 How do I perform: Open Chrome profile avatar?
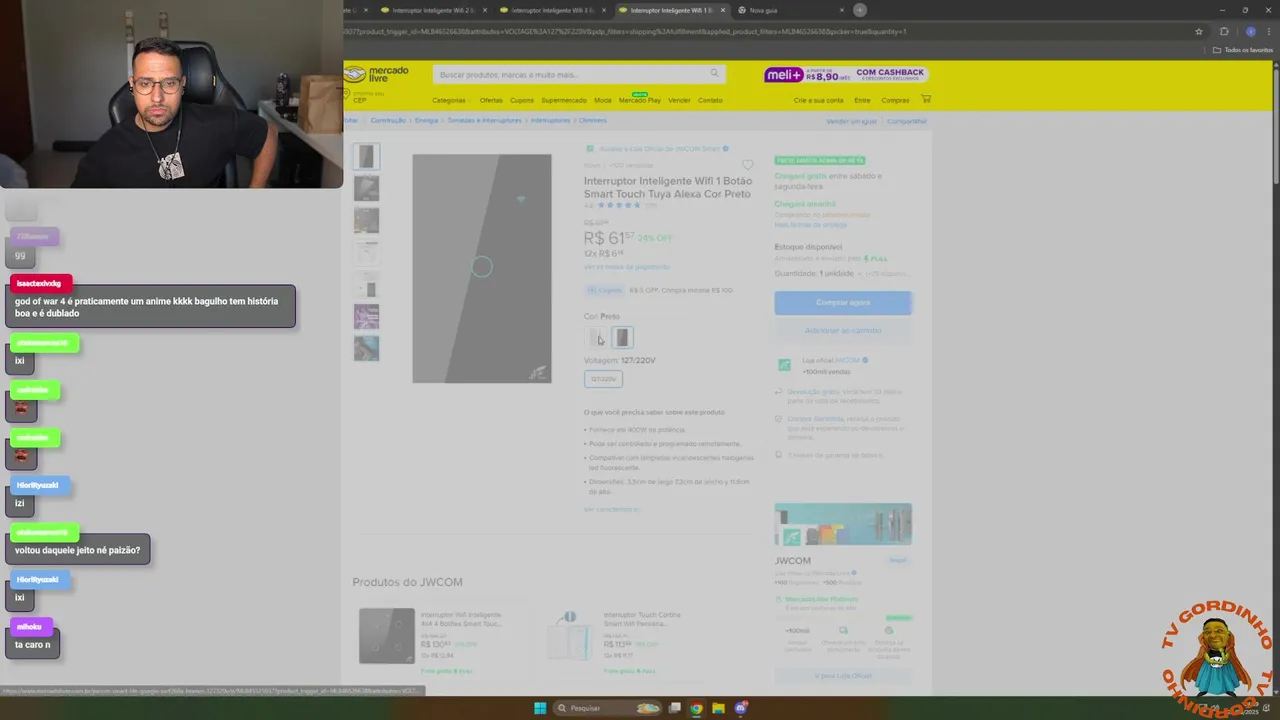[1250, 31]
